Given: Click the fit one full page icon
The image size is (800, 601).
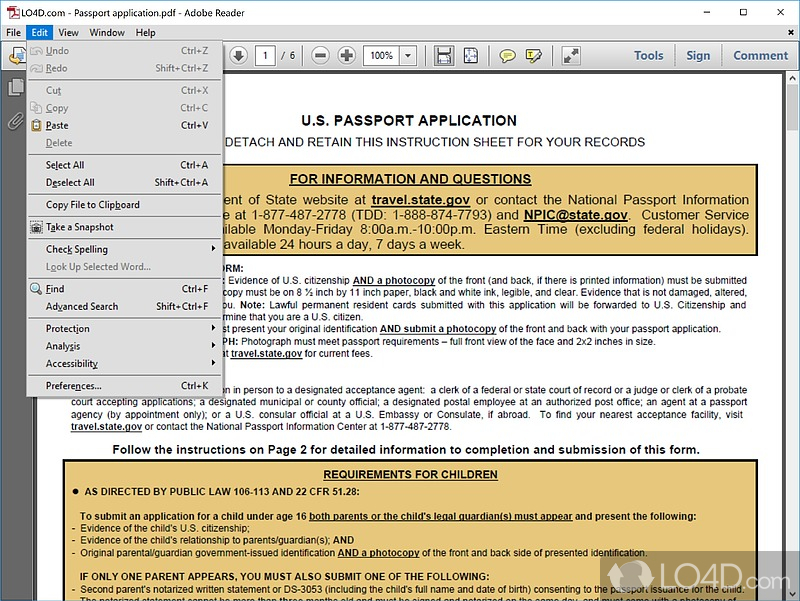Looking at the screenshot, I should 470,55.
